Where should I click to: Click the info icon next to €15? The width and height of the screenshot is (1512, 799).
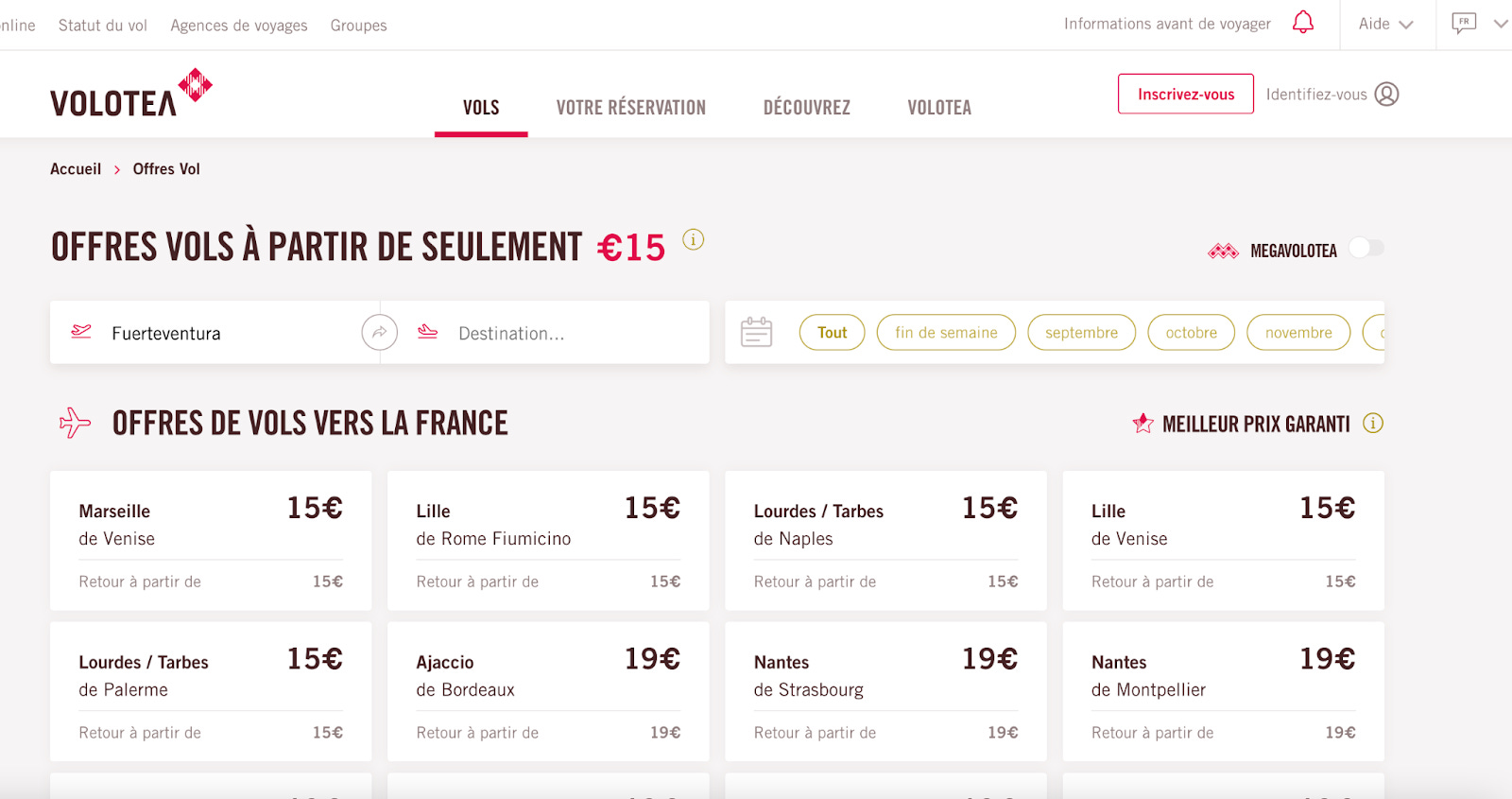coord(695,240)
